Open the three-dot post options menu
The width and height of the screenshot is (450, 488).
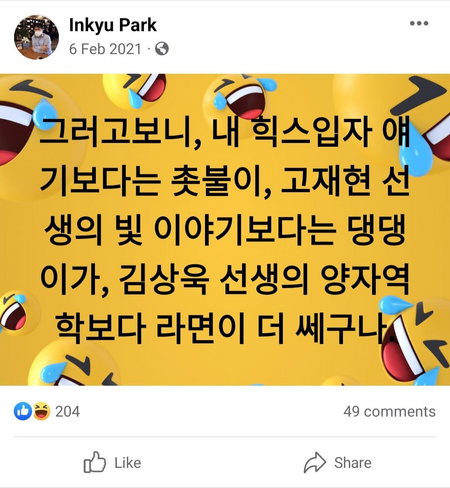tap(419, 23)
